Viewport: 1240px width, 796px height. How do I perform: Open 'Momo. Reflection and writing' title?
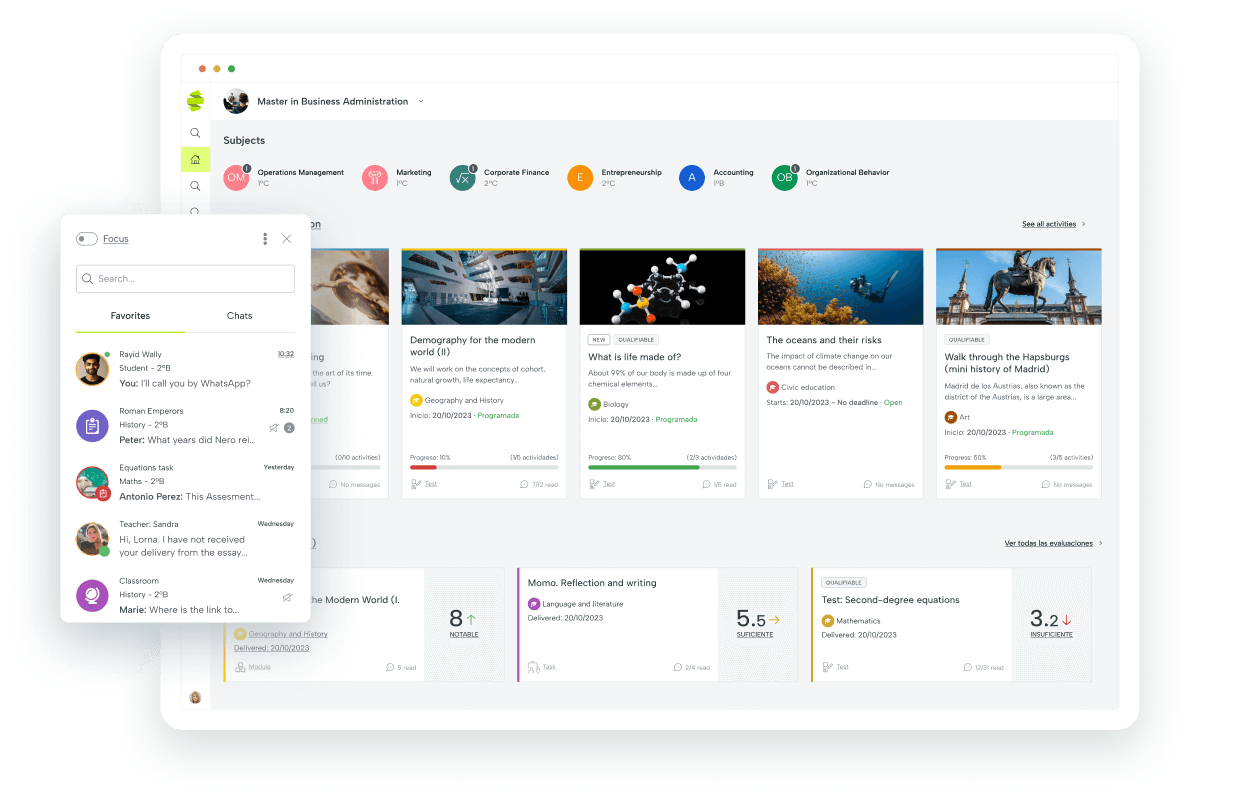pyautogui.click(x=592, y=583)
